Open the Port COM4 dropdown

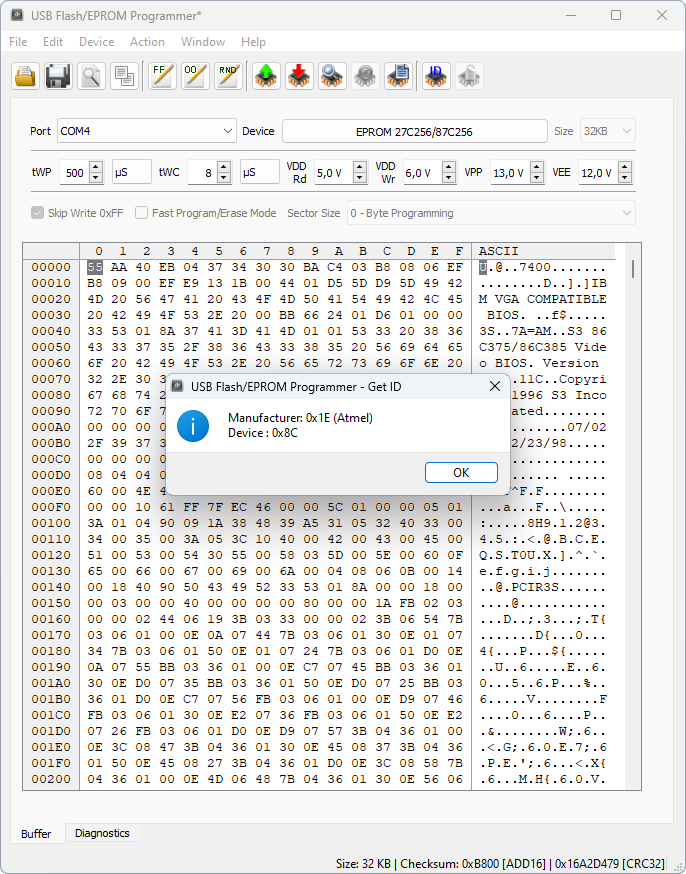pos(147,131)
